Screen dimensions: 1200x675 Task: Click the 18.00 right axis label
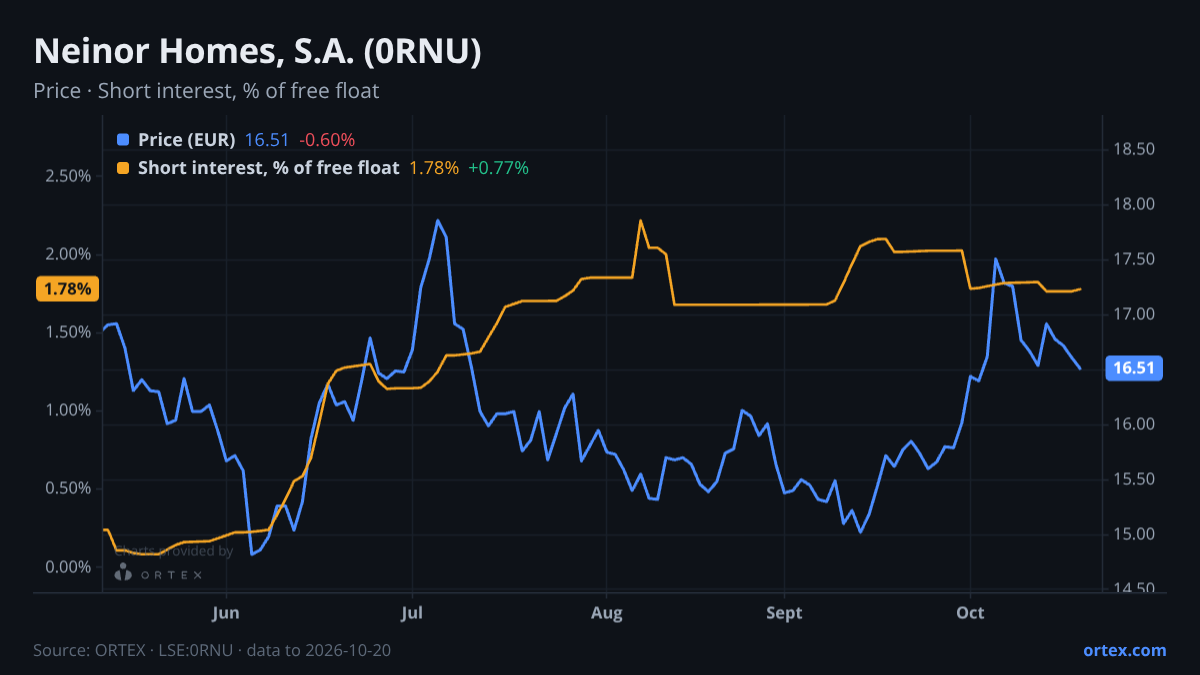pos(1134,205)
